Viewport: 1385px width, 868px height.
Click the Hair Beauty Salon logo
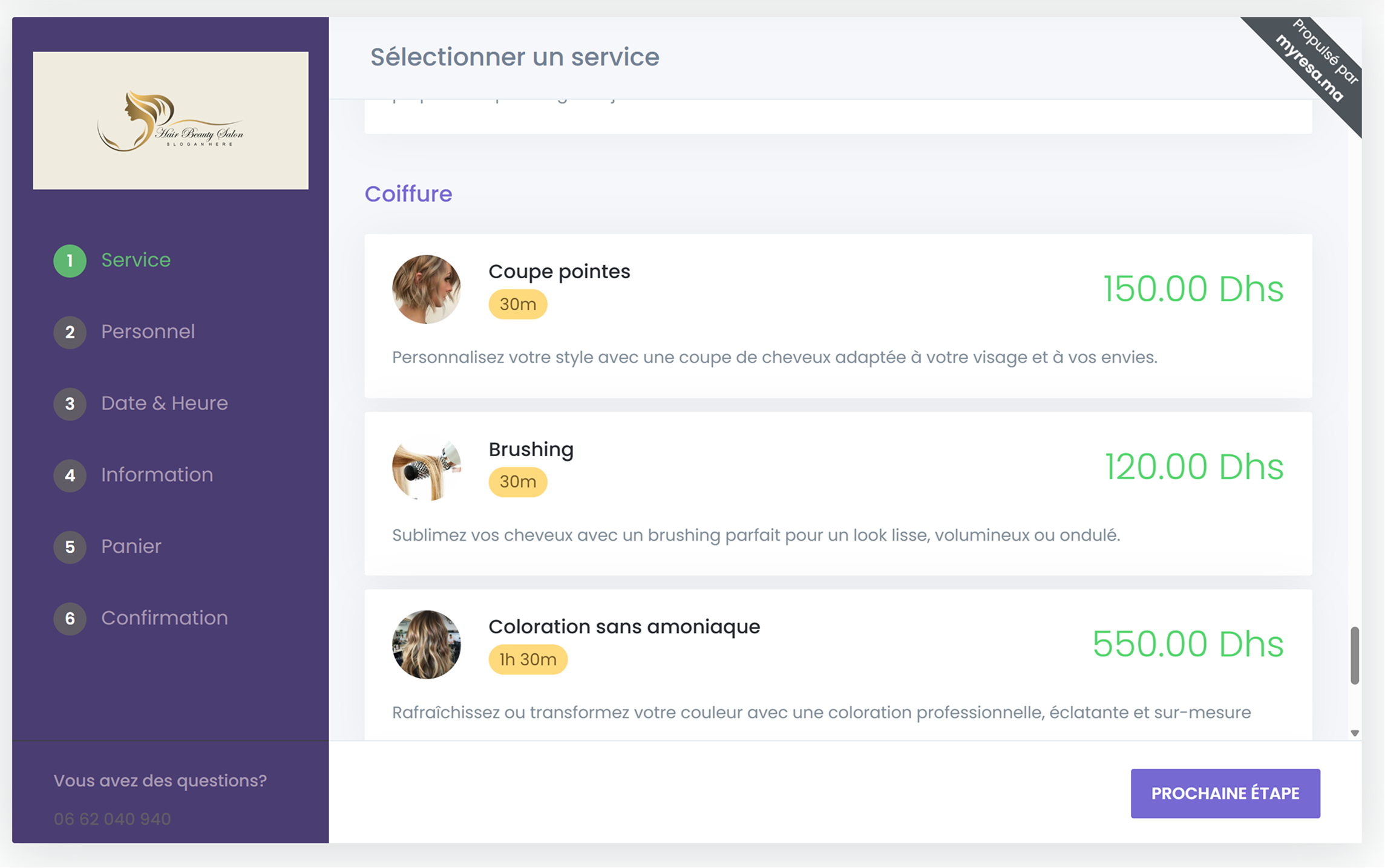coord(171,120)
